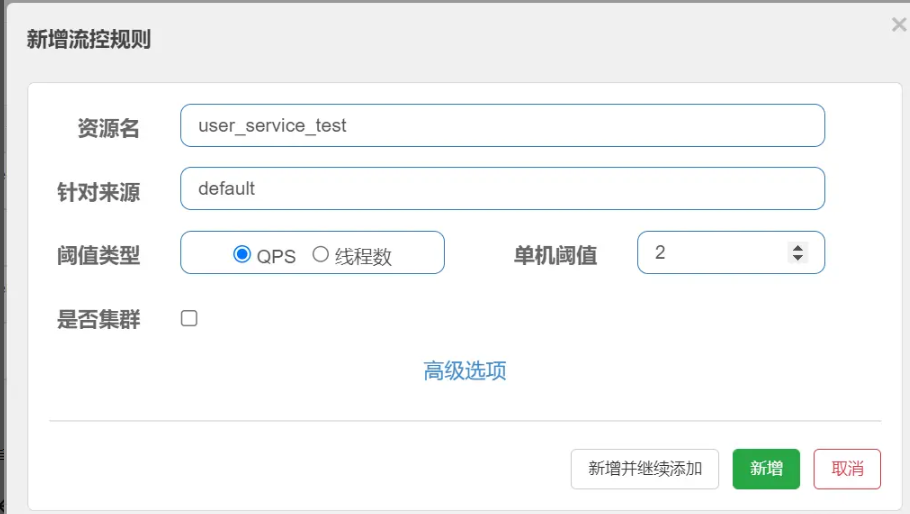Click the 阈值类型 label

coord(99,256)
